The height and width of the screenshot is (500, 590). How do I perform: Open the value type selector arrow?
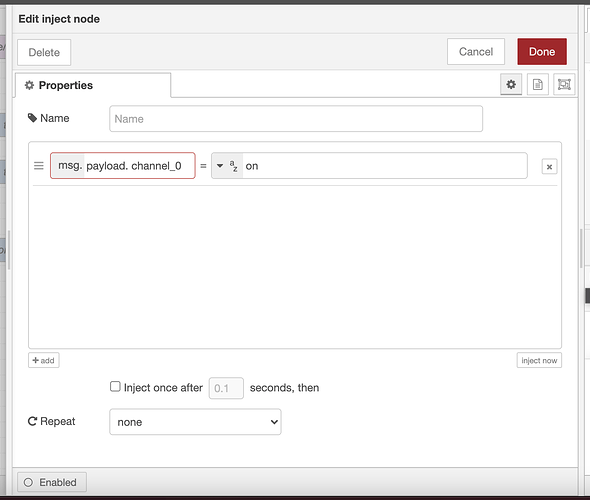pyautogui.click(x=220, y=166)
